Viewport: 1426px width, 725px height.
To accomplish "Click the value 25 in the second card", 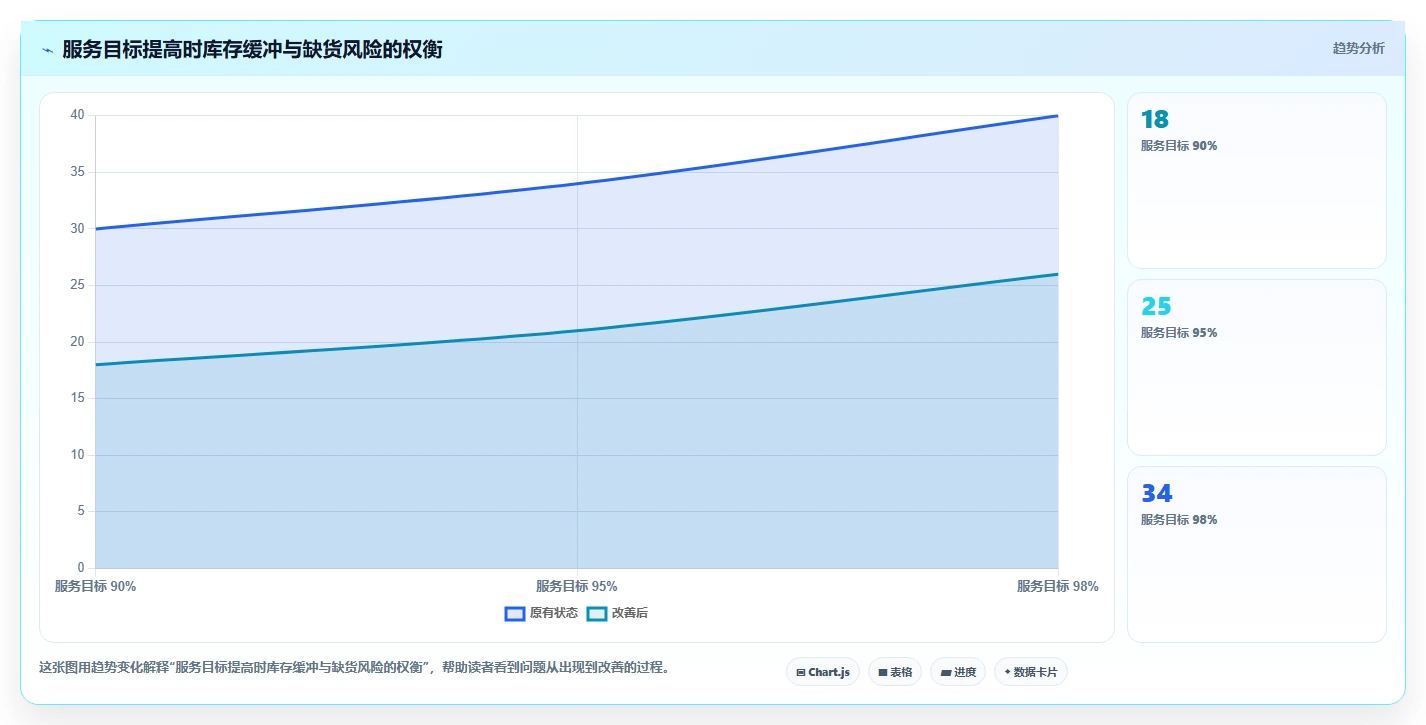I will pos(1156,307).
